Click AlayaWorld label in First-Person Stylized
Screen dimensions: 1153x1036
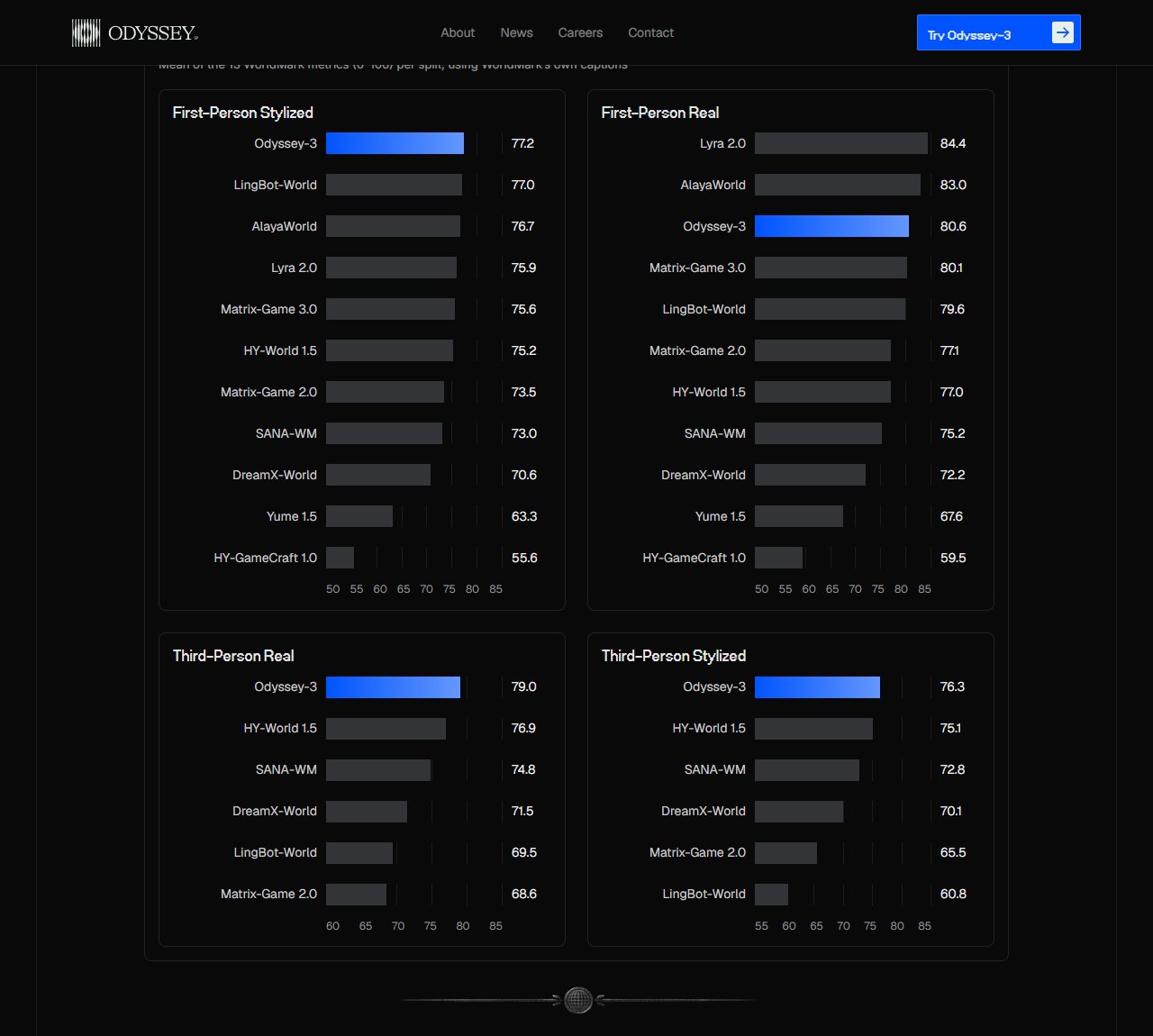pos(284,226)
